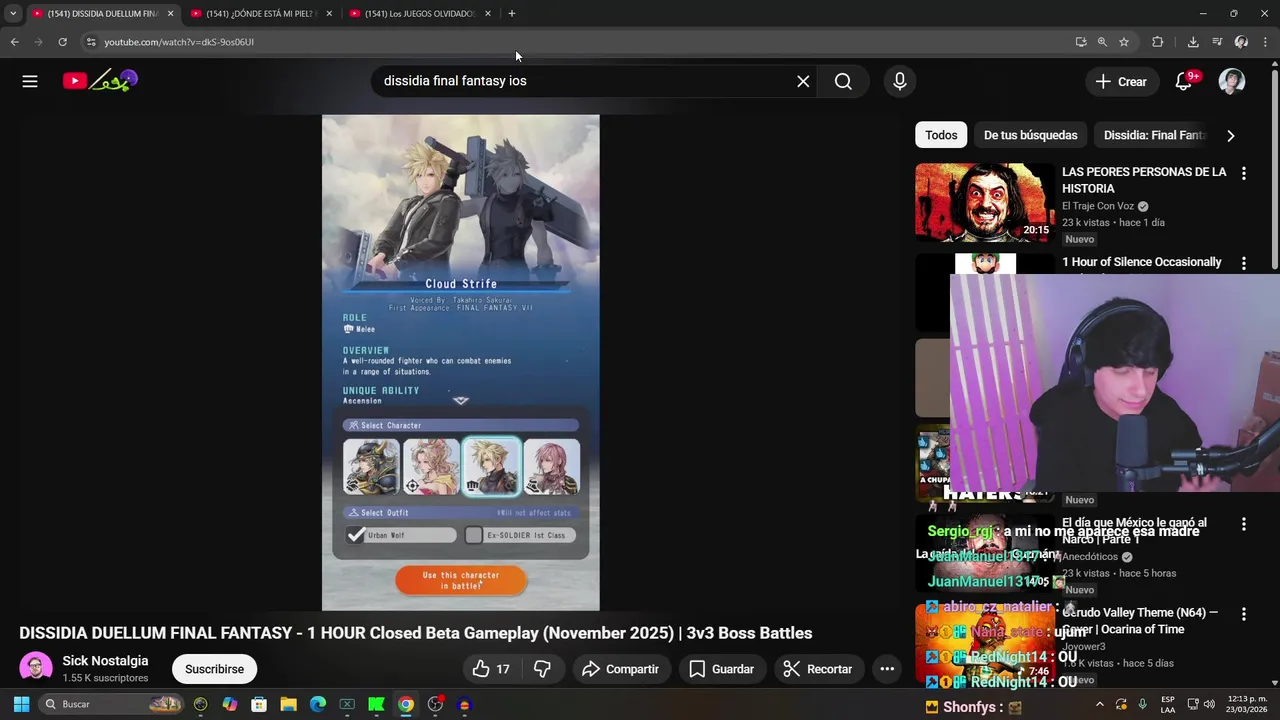Viewport: 1280px width, 720px height.
Task: Open the Windows Start menu
Action: tap(21, 704)
